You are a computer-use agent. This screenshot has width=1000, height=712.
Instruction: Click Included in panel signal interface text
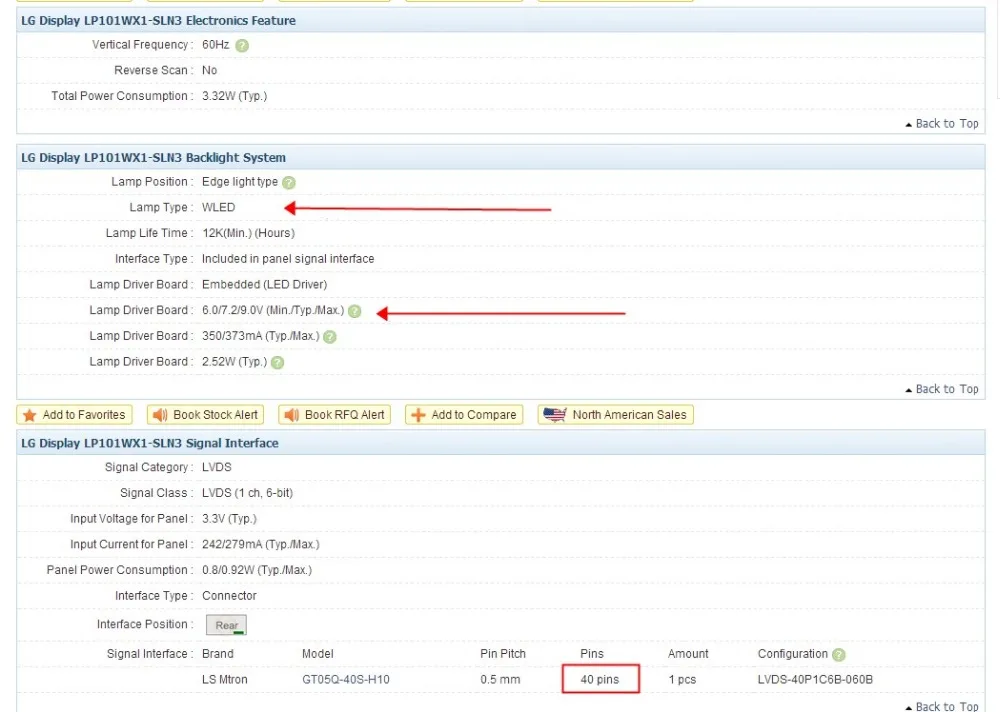click(x=288, y=259)
